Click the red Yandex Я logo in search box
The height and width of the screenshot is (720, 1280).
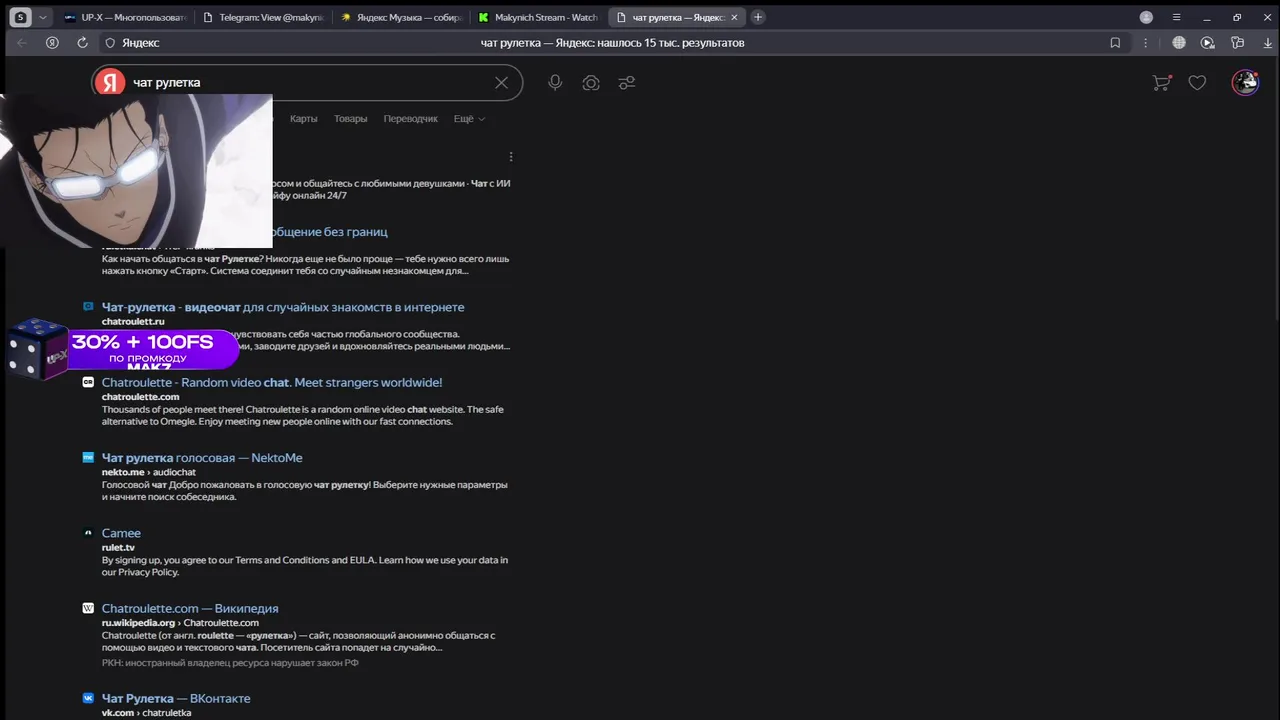(109, 82)
